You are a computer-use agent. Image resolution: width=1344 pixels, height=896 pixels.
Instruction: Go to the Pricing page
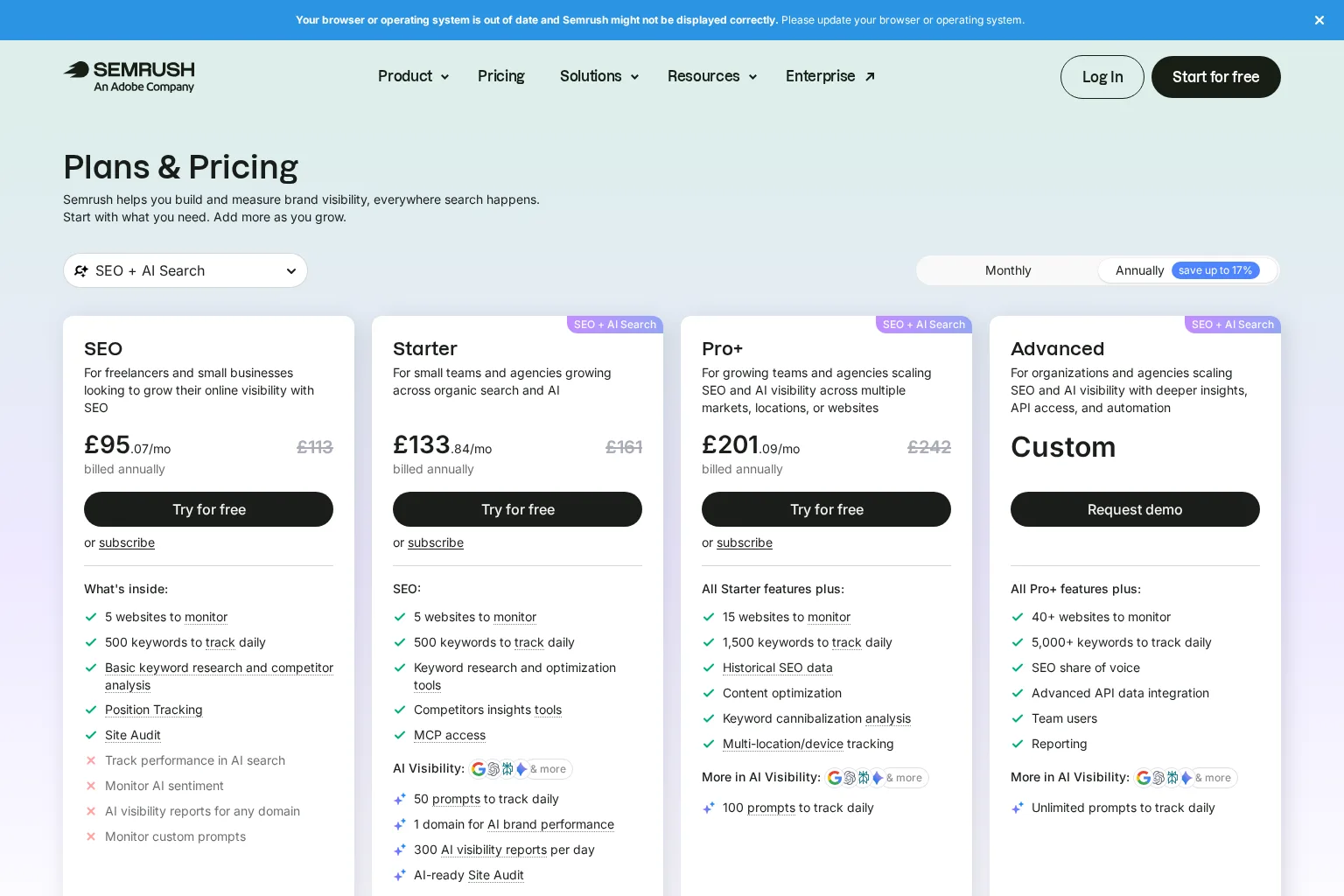tap(501, 76)
